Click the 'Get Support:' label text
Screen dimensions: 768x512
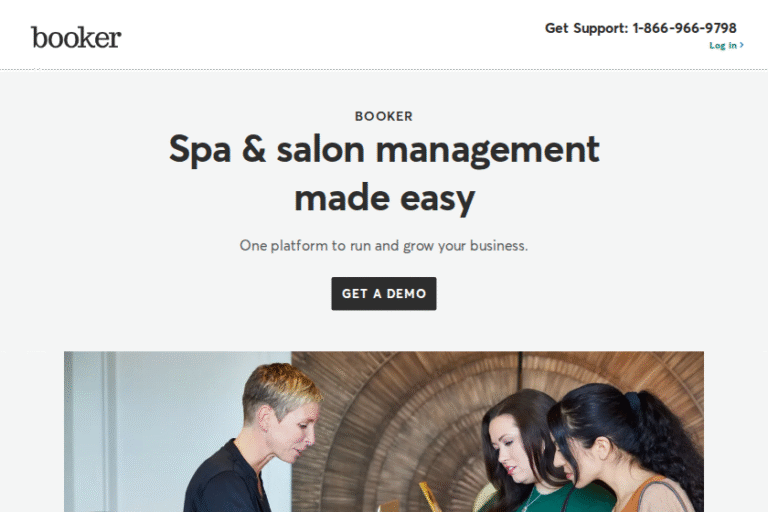pos(586,28)
